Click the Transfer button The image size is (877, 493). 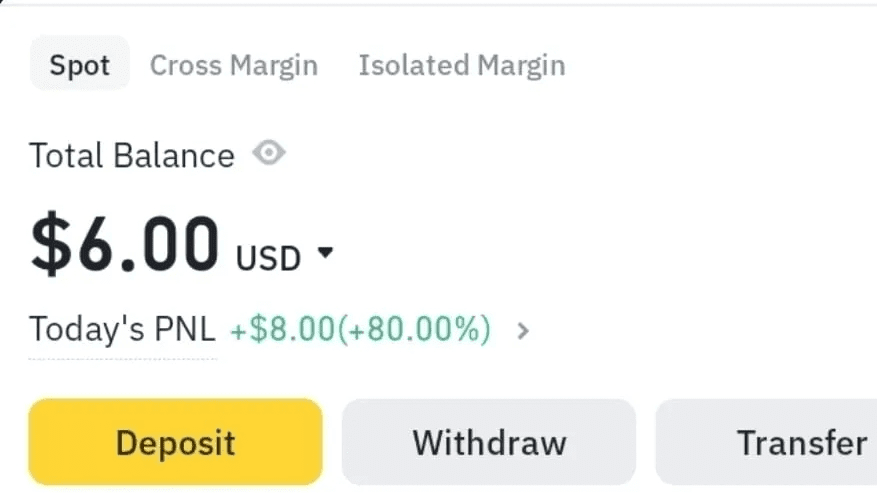766,442
